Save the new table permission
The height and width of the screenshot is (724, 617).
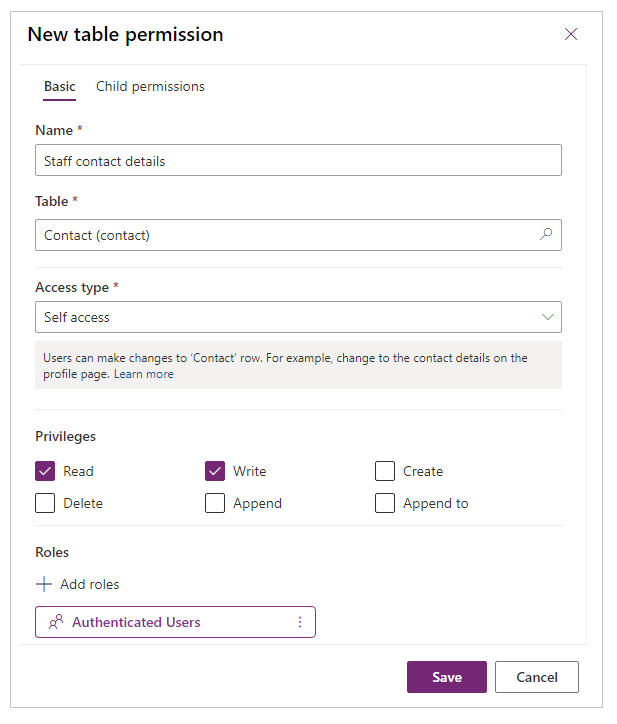447,677
